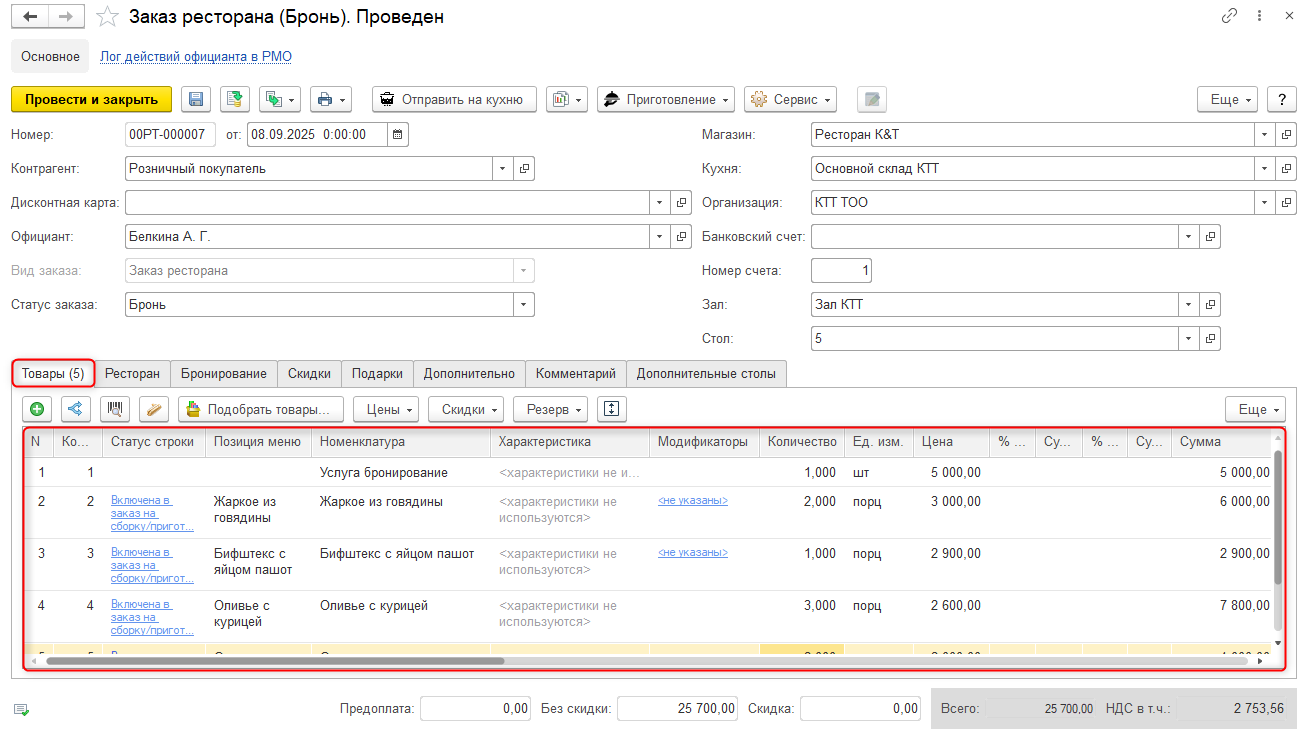Expand the Дисконтная карта dropdown
1309x737 pixels.
[659, 203]
